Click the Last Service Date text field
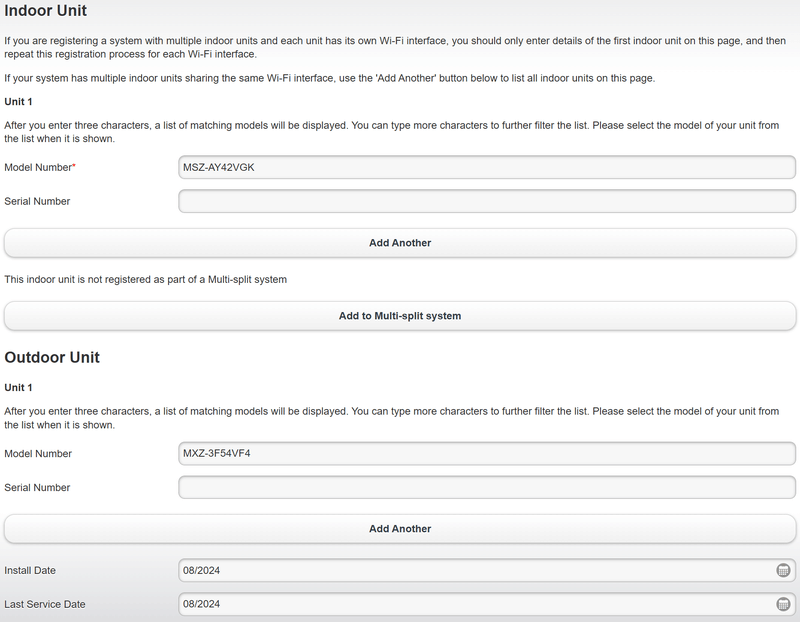The height and width of the screenshot is (622, 800). [476, 604]
